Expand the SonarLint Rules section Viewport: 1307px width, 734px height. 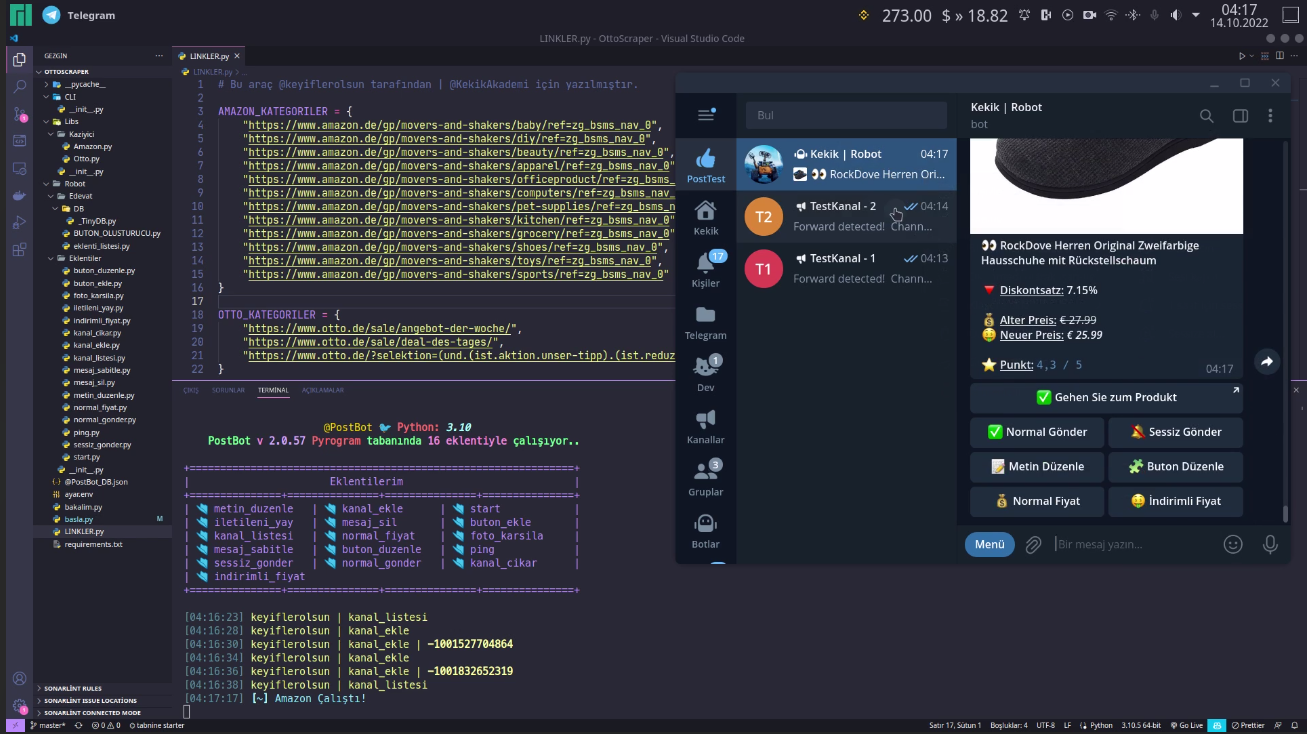click(x=73, y=688)
